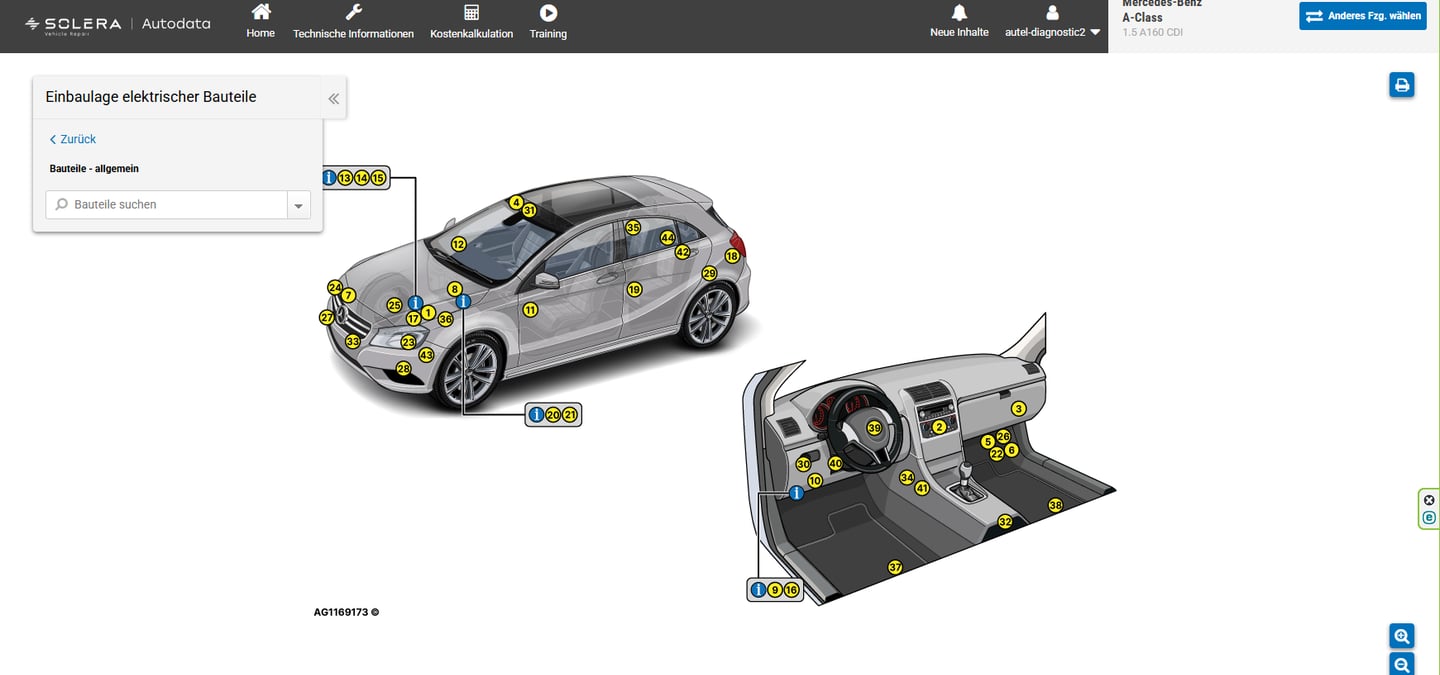Image resolution: width=1440 pixels, height=675 pixels.
Task: Select component marker 25
Action: pos(394,305)
